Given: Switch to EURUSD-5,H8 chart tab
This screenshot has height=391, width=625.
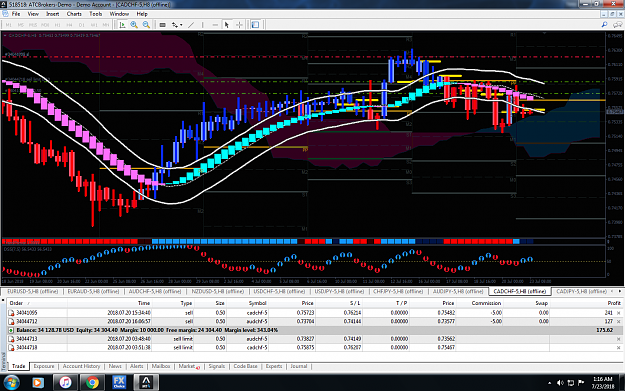Looking at the screenshot, I should [x=33, y=291].
